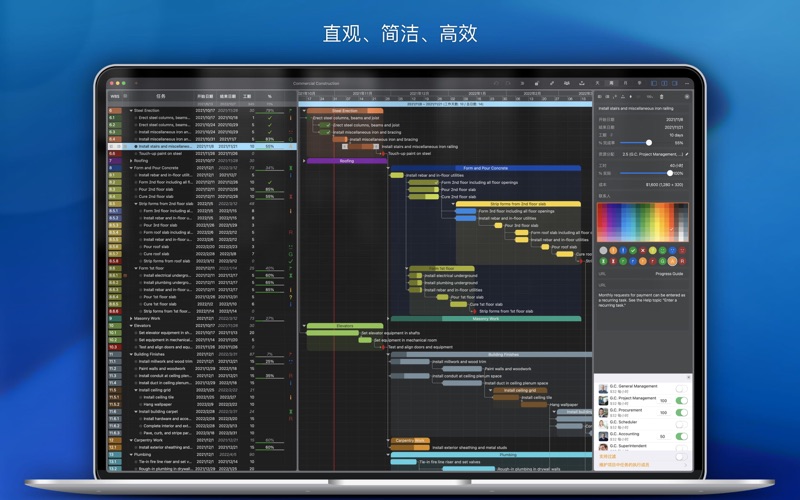The height and width of the screenshot is (500, 800).
Task: Enable G.C. Scheduler resource switch
Action: pos(681,424)
